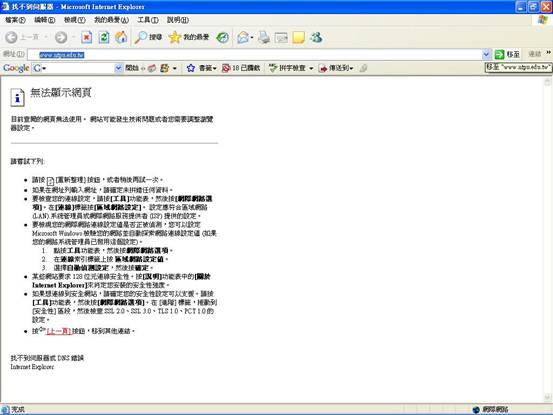The height and width of the screenshot is (415, 553).
Task: Click the Stop loading red X icon
Action: pos(87,37)
